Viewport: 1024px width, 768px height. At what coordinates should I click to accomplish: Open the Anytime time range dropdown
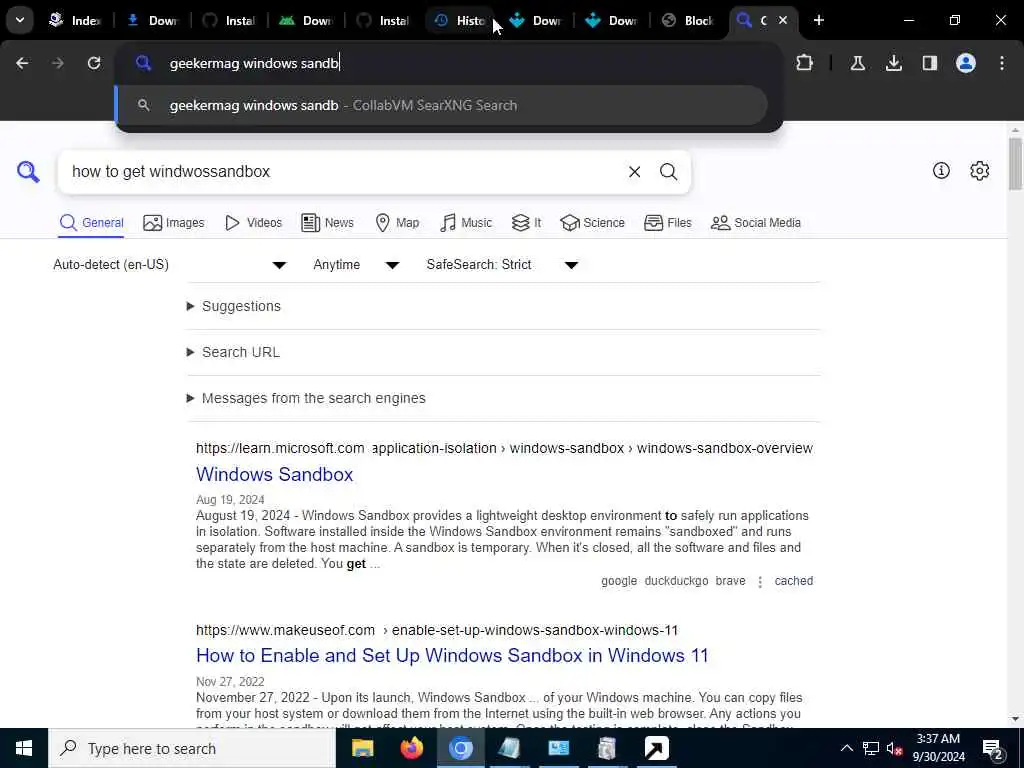(x=356, y=264)
